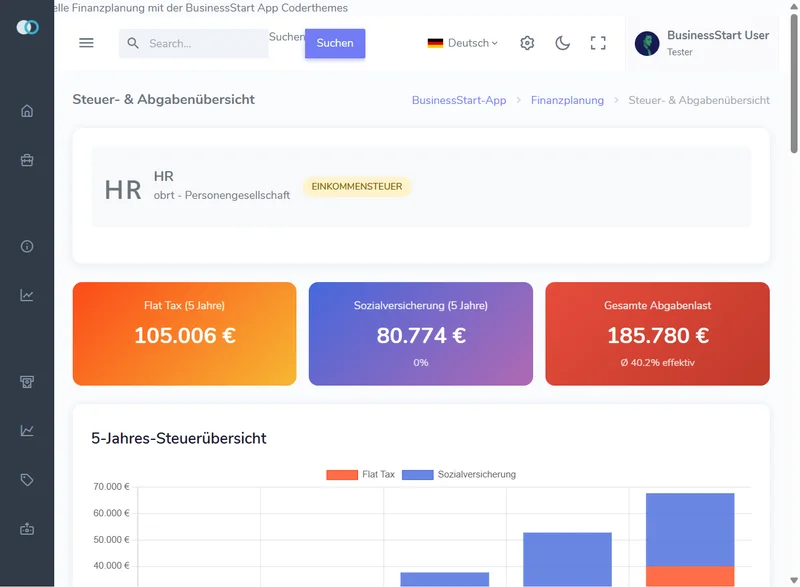Open the home icon in sidebar
800x587 pixels.
27,111
